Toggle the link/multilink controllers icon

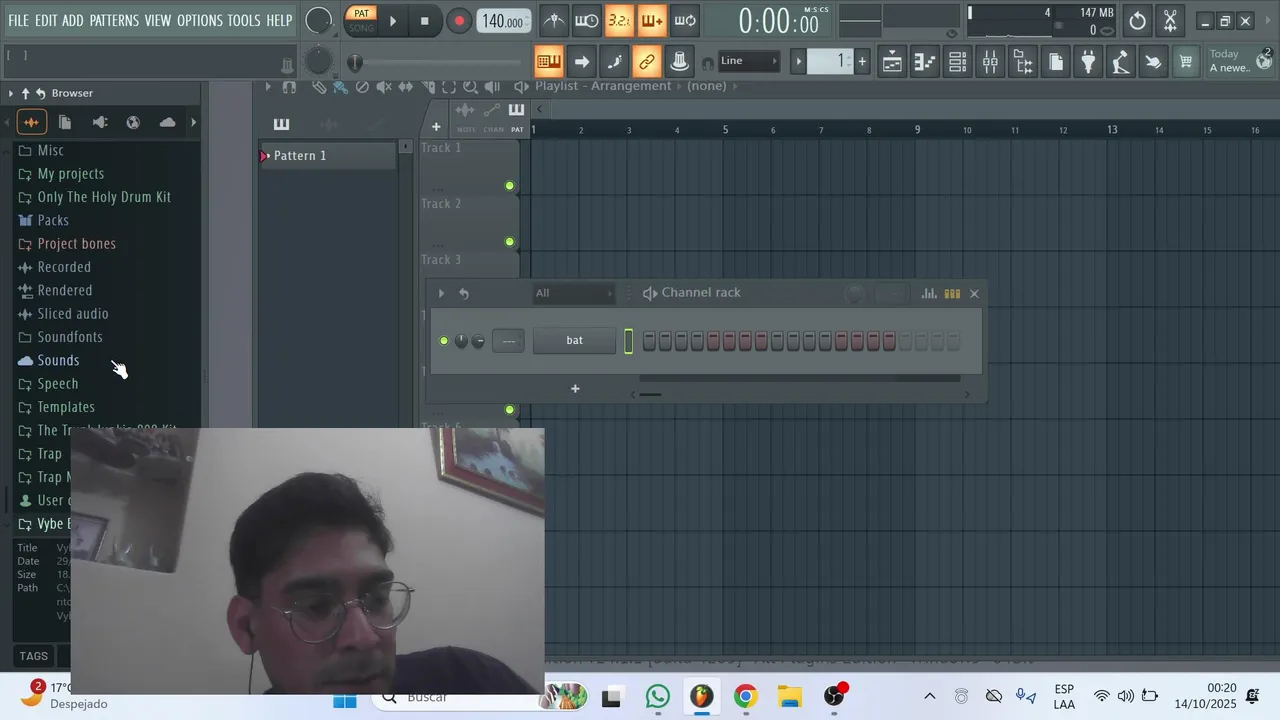point(647,61)
